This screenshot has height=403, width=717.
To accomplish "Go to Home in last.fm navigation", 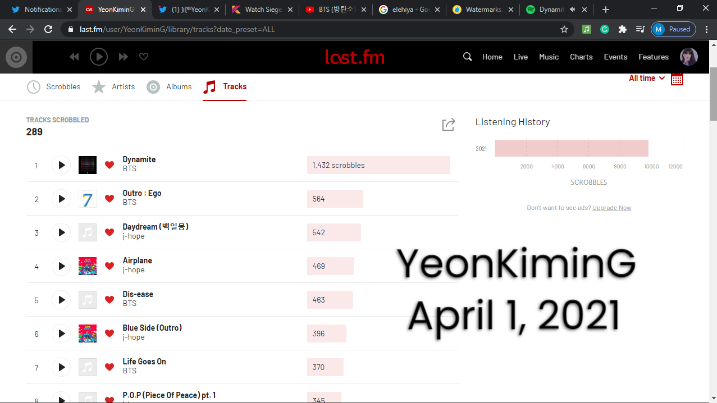I will pyautogui.click(x=492, y=57).
